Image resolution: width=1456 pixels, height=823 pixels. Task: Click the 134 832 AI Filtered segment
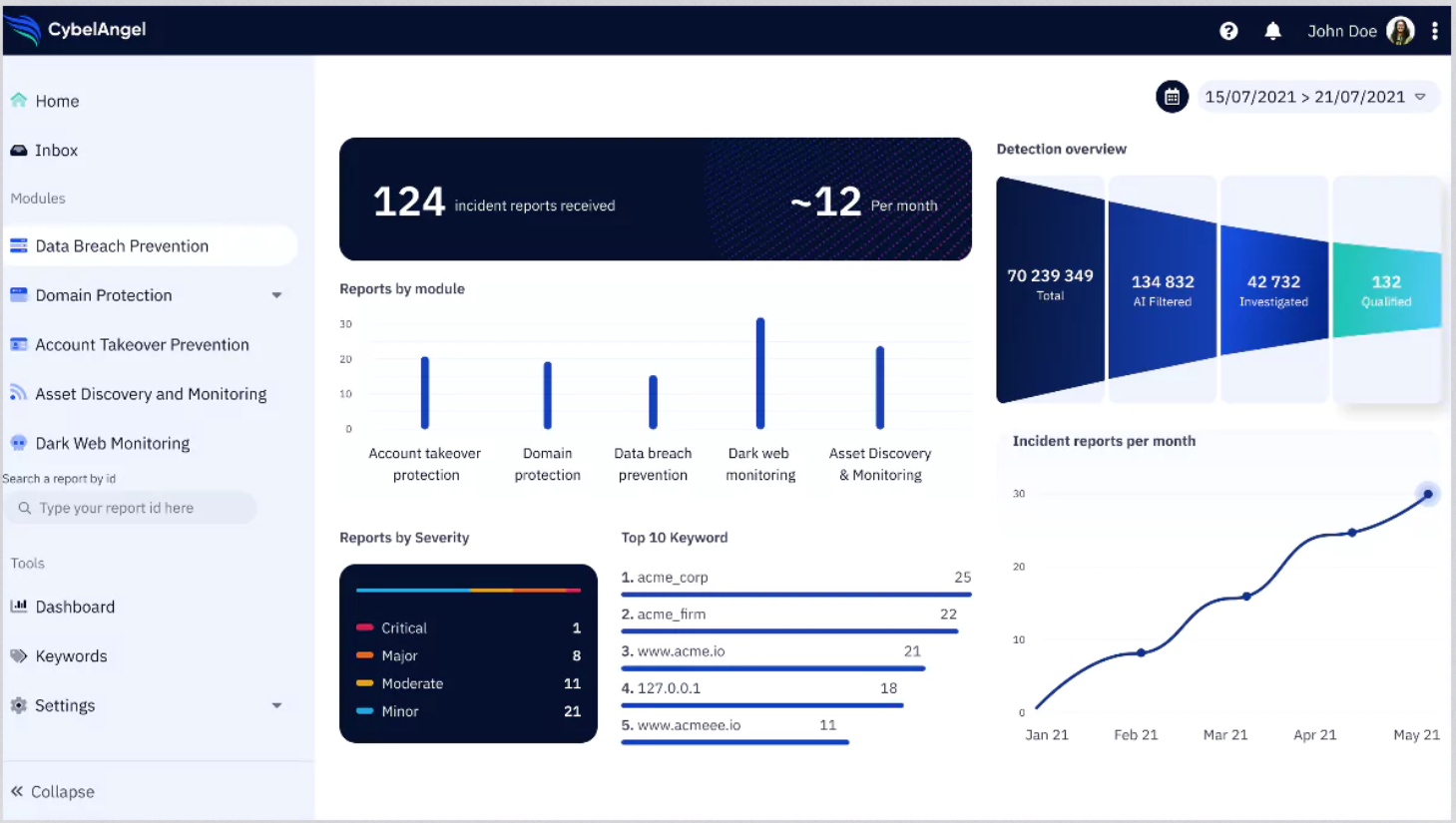pyautogui.click(x=1163, y=290)
